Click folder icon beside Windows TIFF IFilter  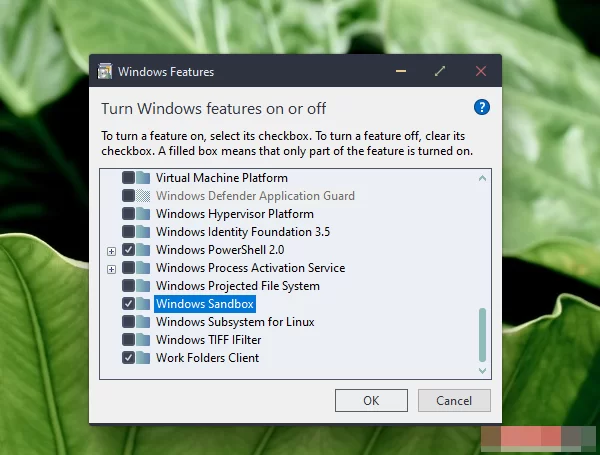tap(144, 340)
